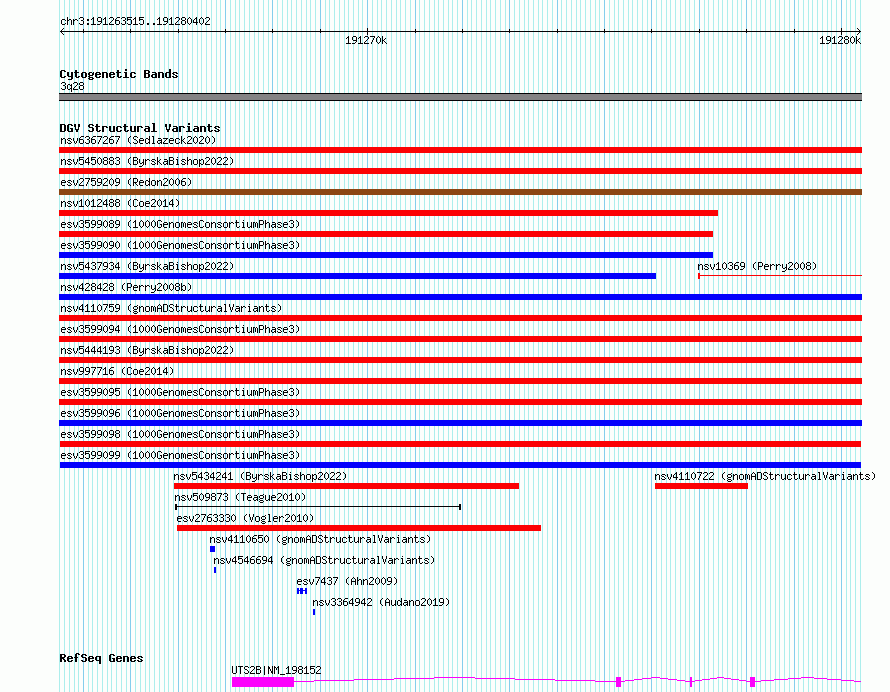890x692 pixels.
Task: Click the nsv1012488 (Coe2014) label
Action: (120, 203)
